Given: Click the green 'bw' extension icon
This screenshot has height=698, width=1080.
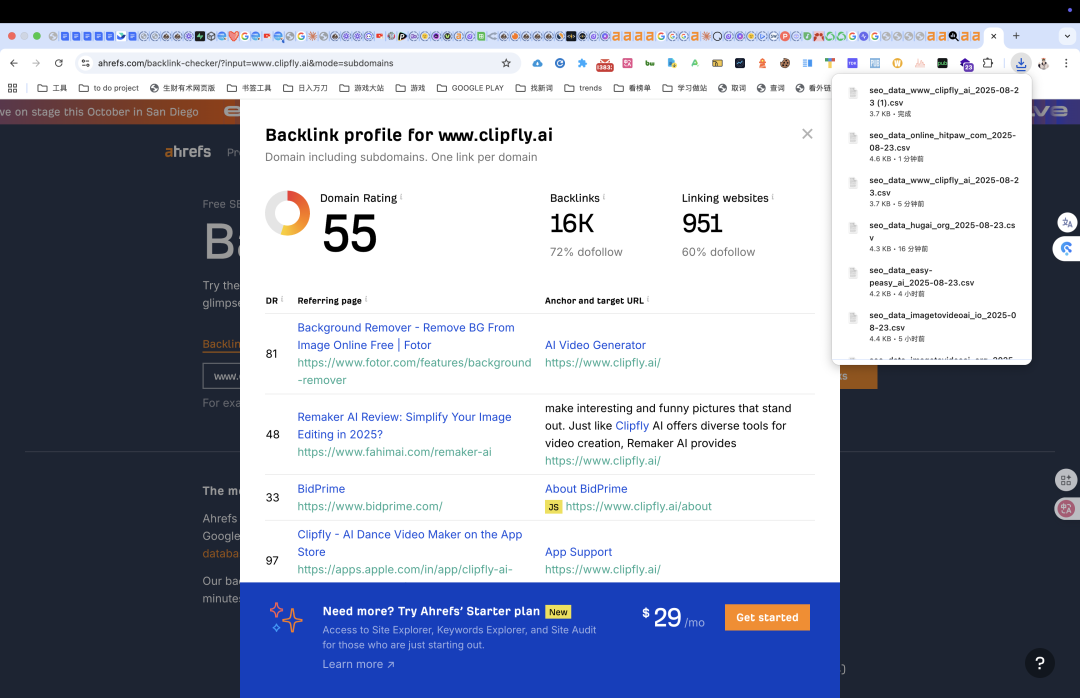Looking at the screenshot, I should [650, 63].
